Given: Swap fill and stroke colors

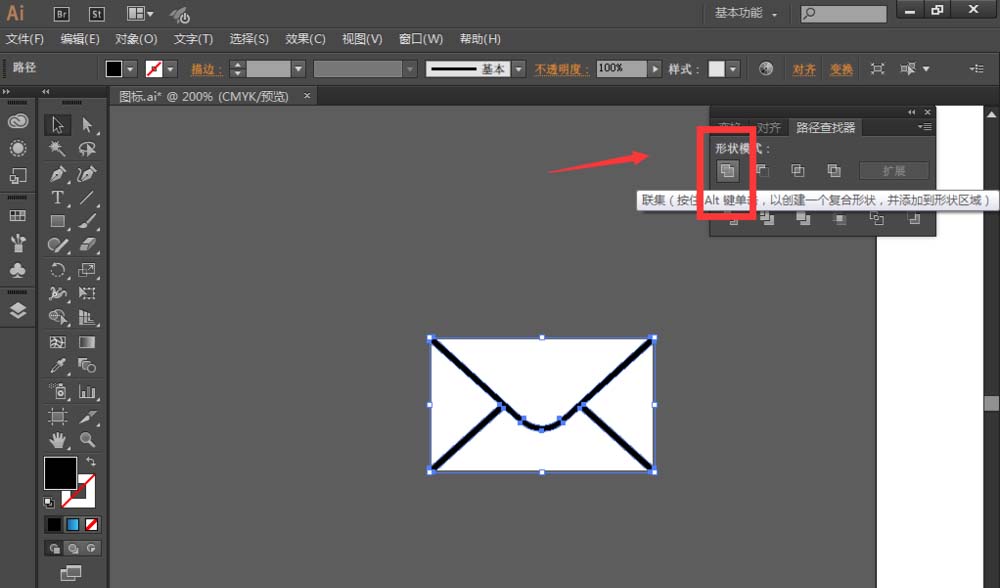Looking at the screenshot, I should [x=91, y=461].
